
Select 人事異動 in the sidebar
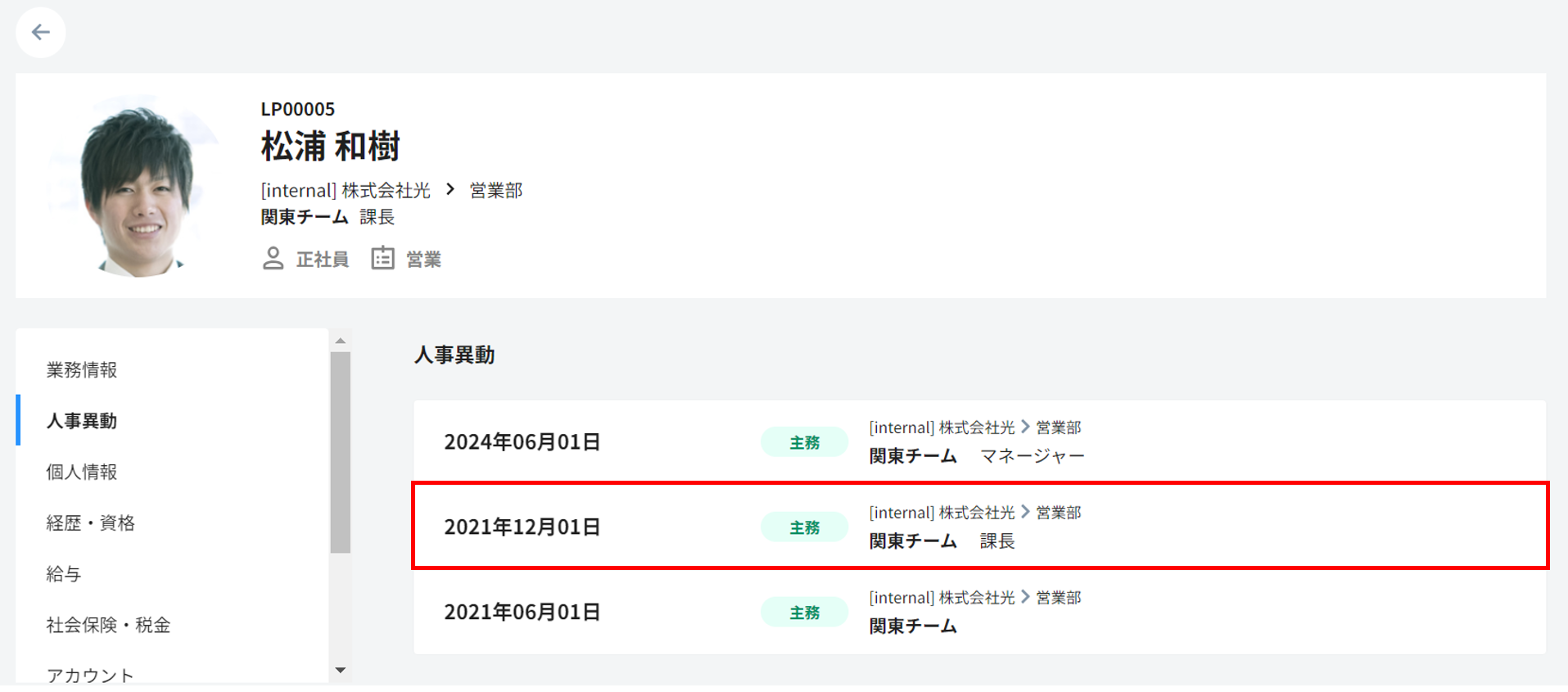point(82,421)
